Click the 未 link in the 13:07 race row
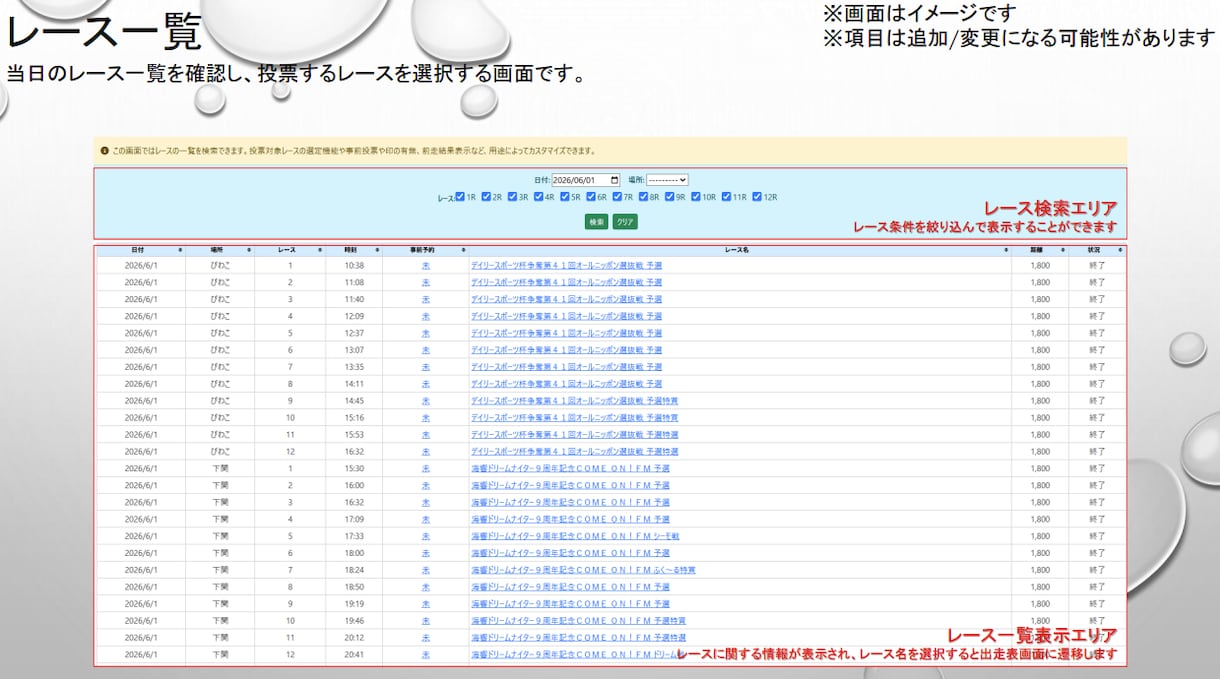This screenshot has height=679, width=1220. [425, 350]
